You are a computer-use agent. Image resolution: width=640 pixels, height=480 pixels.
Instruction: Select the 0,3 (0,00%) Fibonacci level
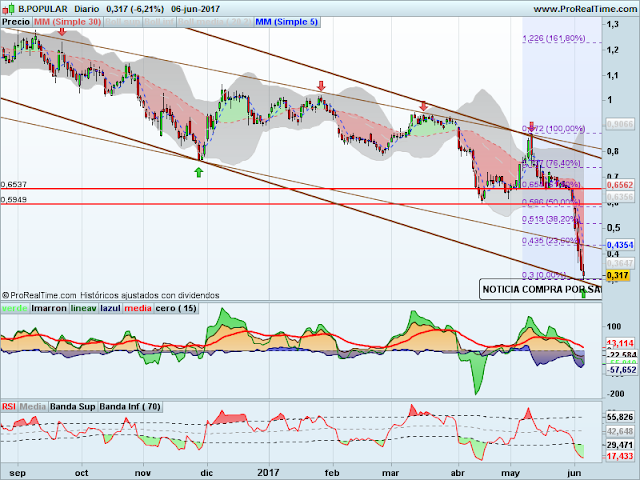click(544, 275)
